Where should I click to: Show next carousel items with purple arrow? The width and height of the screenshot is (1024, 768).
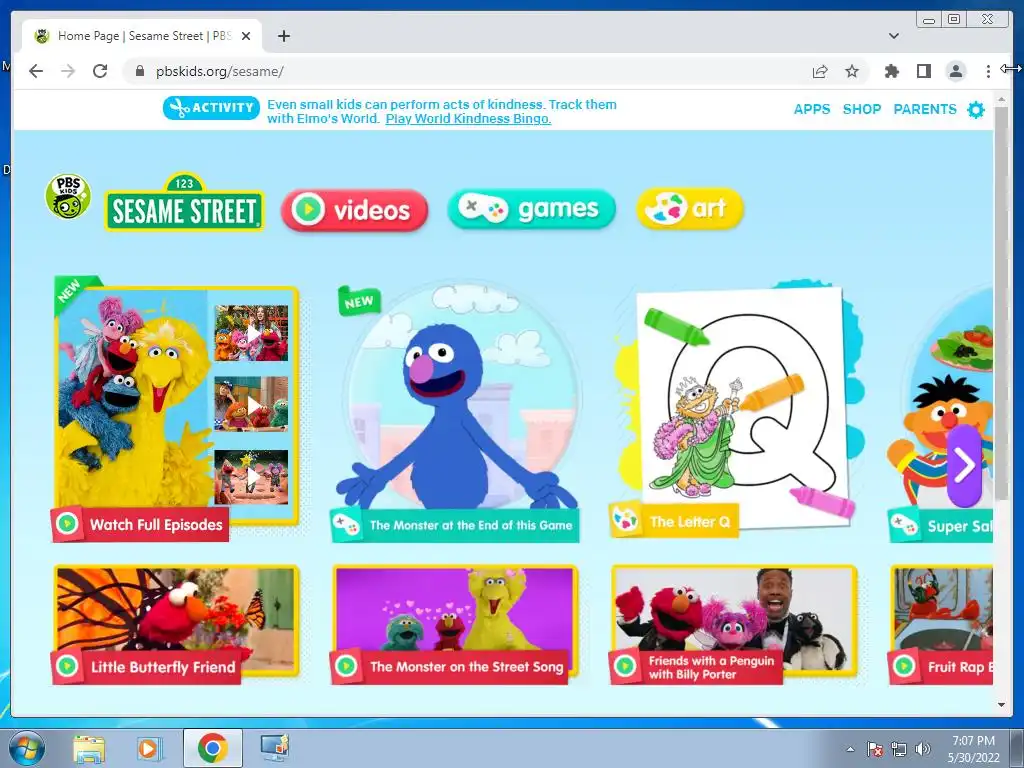[x=964, y=465]
